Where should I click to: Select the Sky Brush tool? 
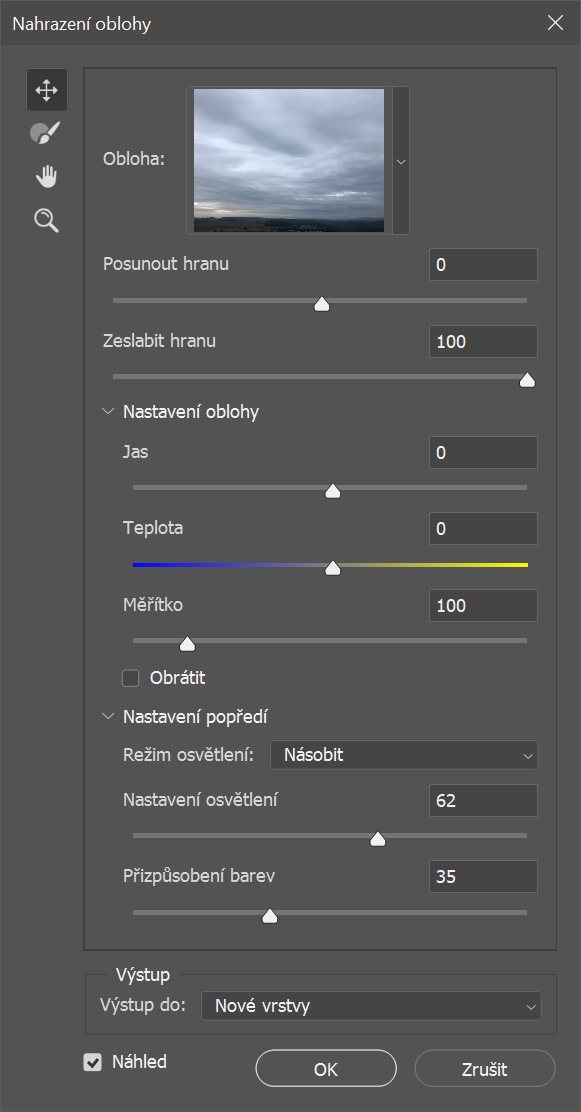46,133
